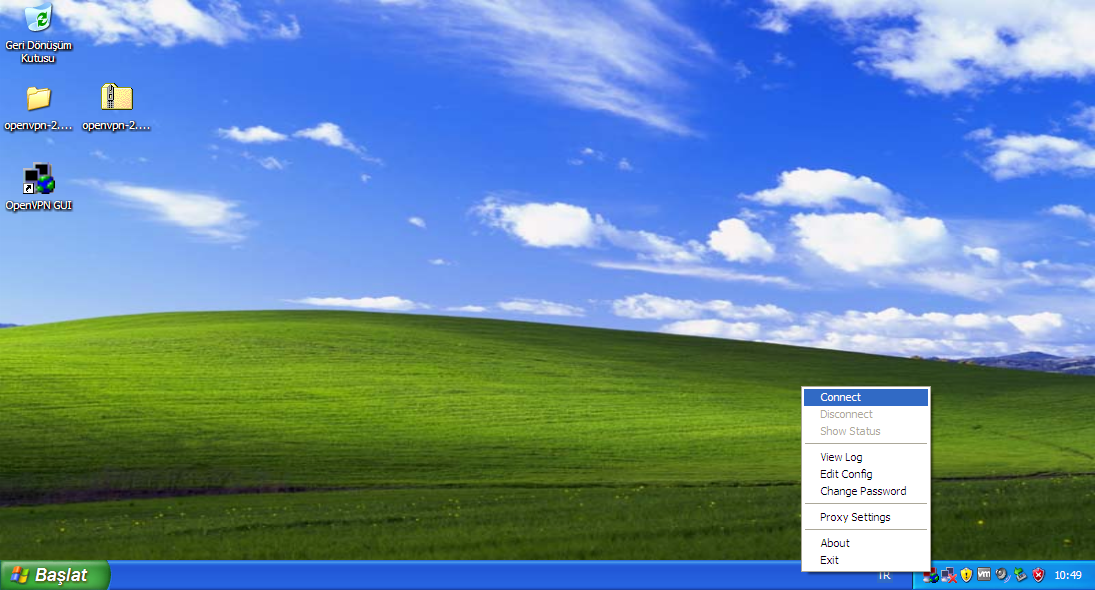The width and height of the screenshot is (1095, 590).
Task: Click the yellow shield security alert tray icon
Action: [x=967, y=575]
